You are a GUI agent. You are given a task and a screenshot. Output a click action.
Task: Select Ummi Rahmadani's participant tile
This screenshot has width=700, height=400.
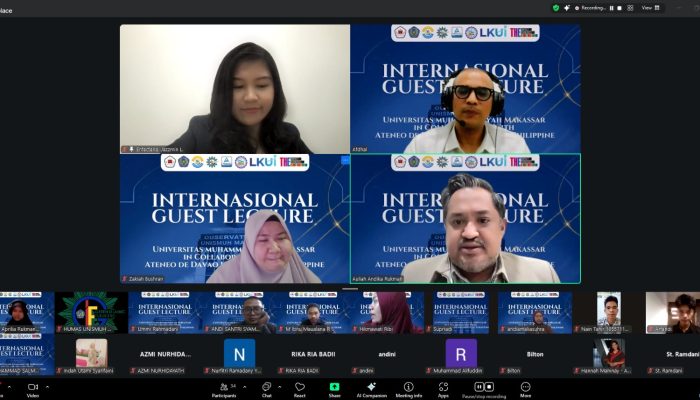[x=165, y=312]
